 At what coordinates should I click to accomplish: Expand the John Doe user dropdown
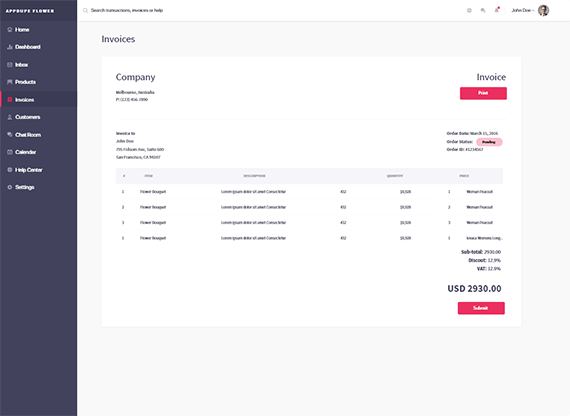pos(523,11)
